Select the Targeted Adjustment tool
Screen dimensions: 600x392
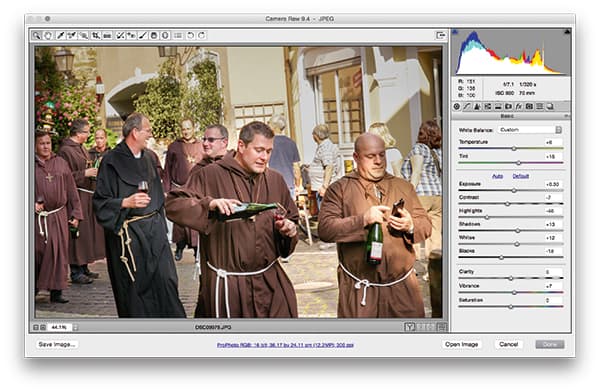click(x=83, y=36)
